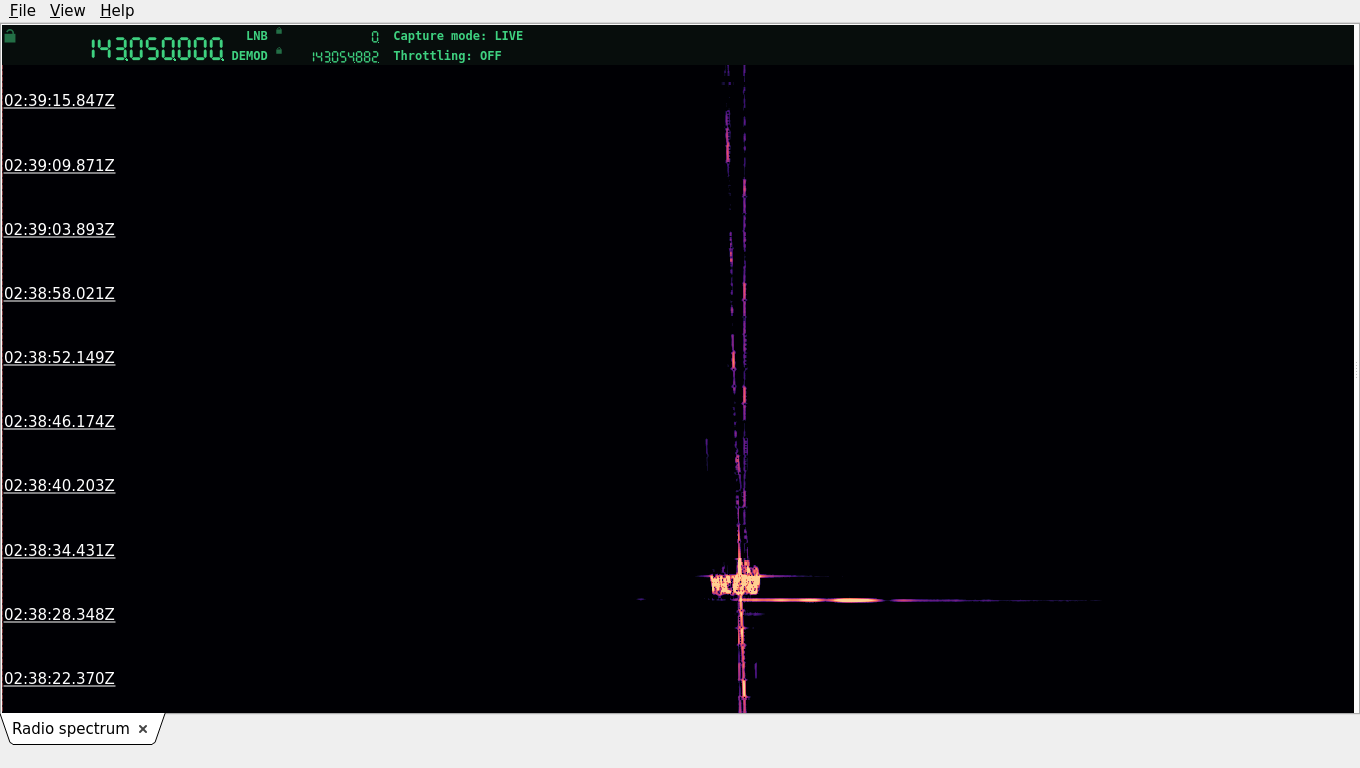Select waterfall timestamp 02:39:15.847Z
The width and height of the screenshot is (1360, 768).
59,100
